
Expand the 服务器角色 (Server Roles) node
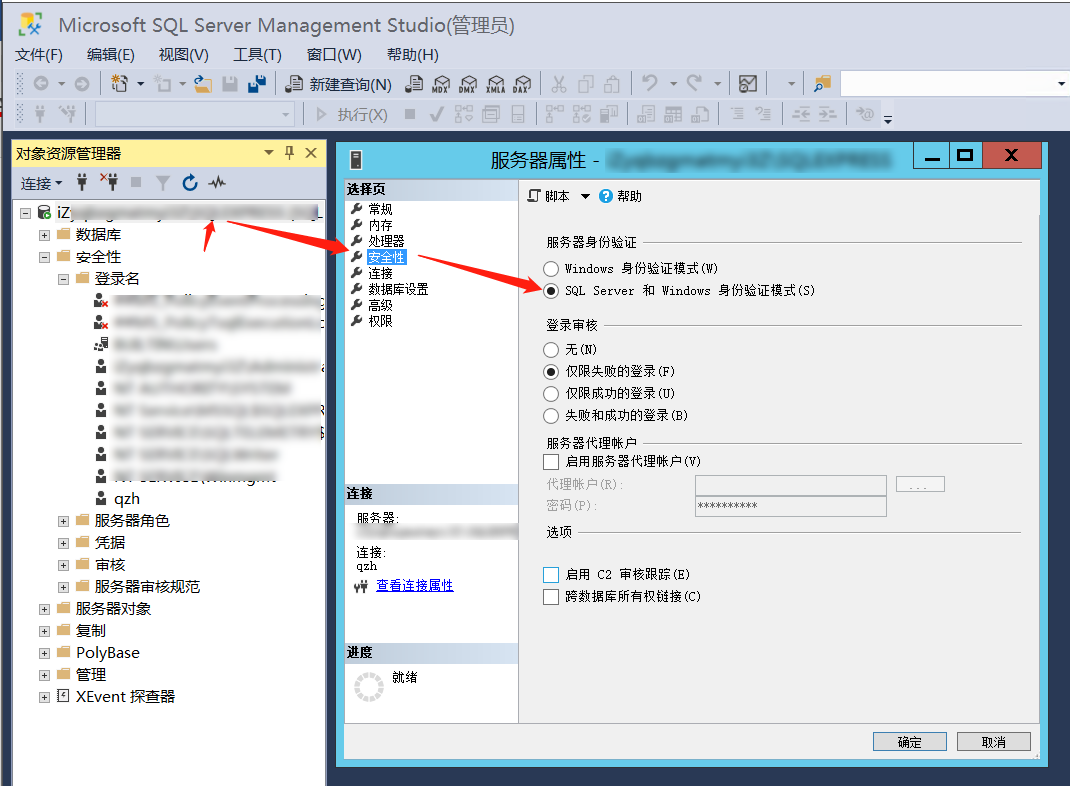pyautogui.click(x=63, y=521)
